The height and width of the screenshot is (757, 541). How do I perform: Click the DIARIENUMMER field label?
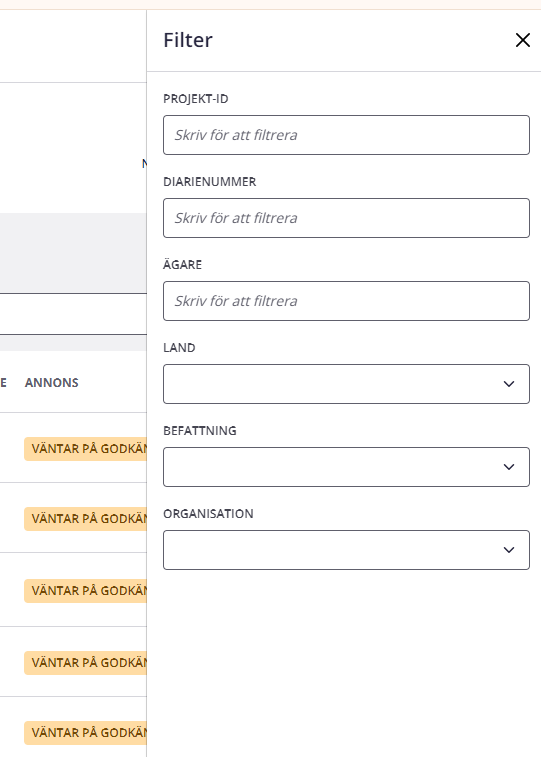point(209,182)
